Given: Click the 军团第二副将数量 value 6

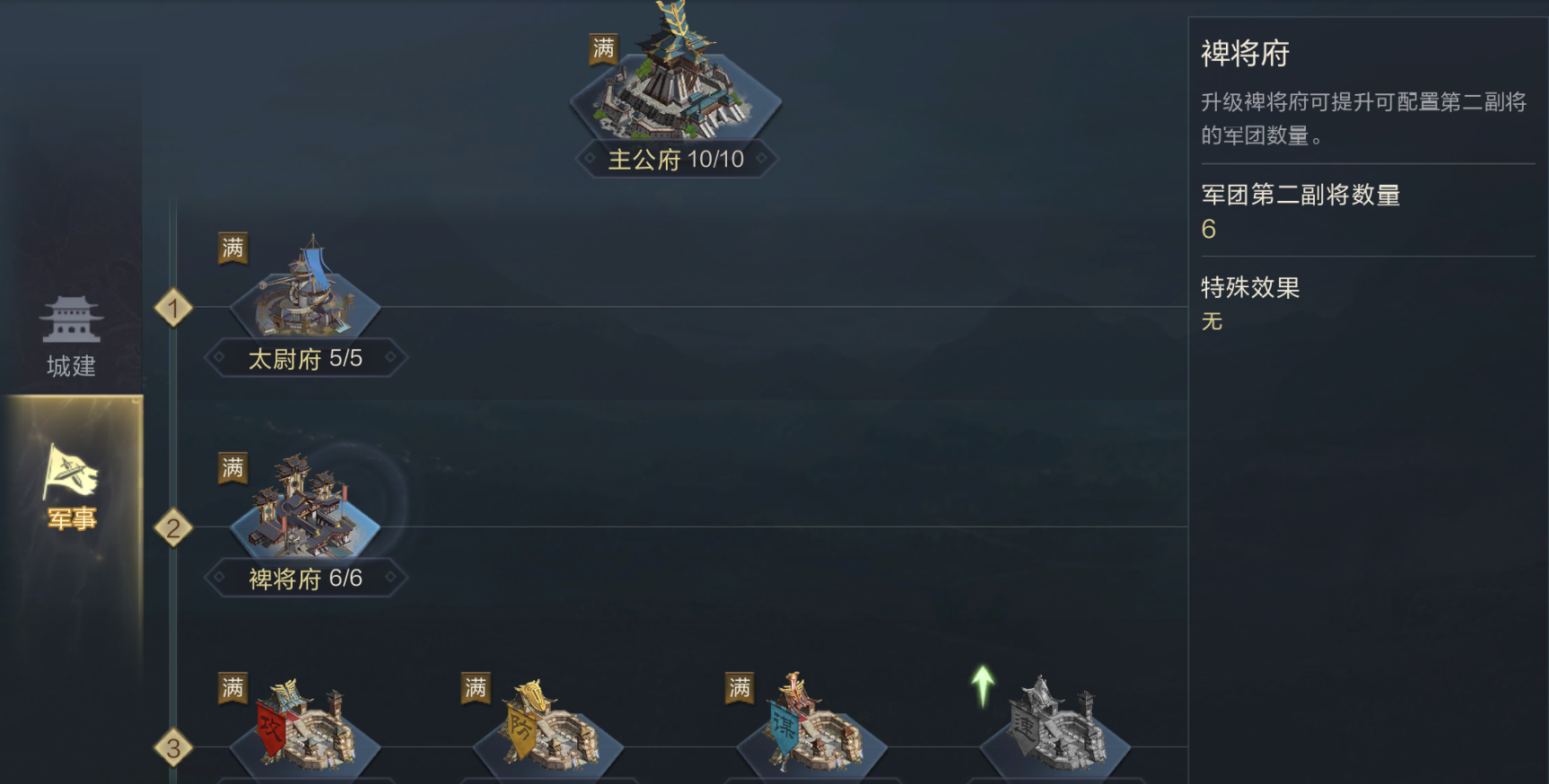Looking at the screenshot, I should pos(1209,230).
